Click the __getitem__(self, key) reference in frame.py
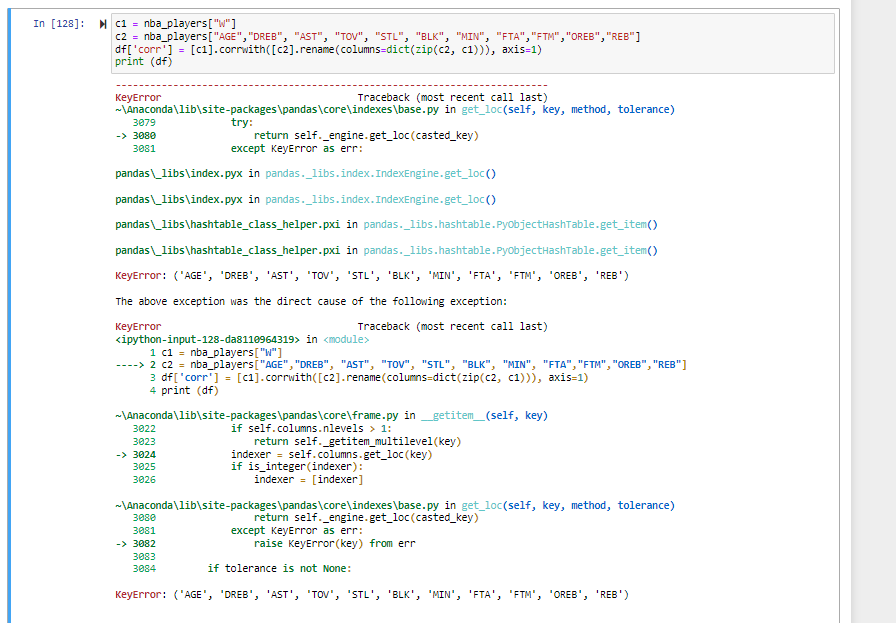This screenshot has height=623, width=896. point(485,416)
